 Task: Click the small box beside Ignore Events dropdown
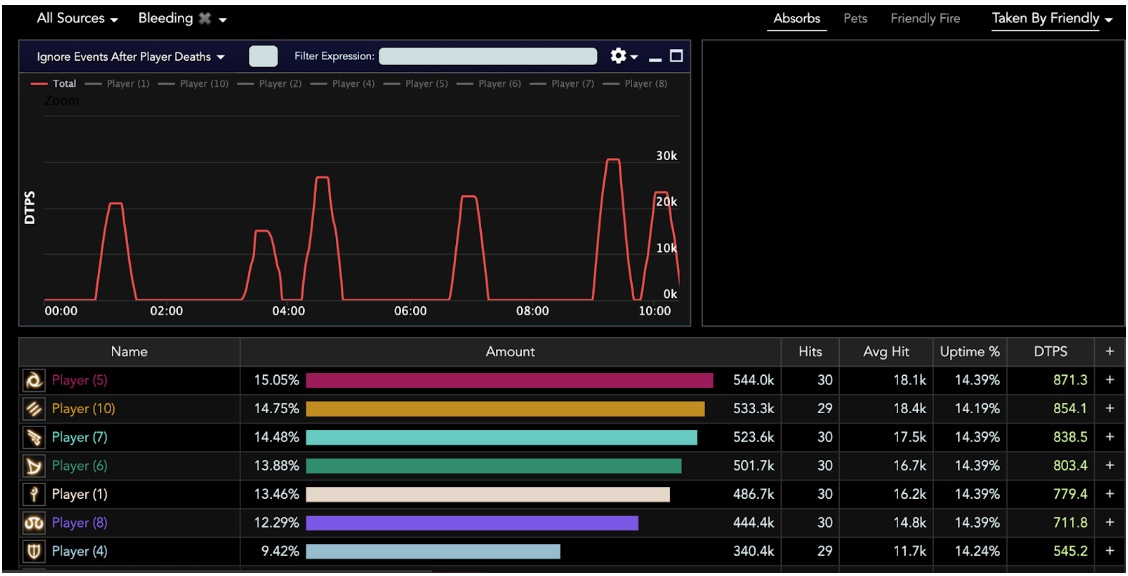coord(263,56)
